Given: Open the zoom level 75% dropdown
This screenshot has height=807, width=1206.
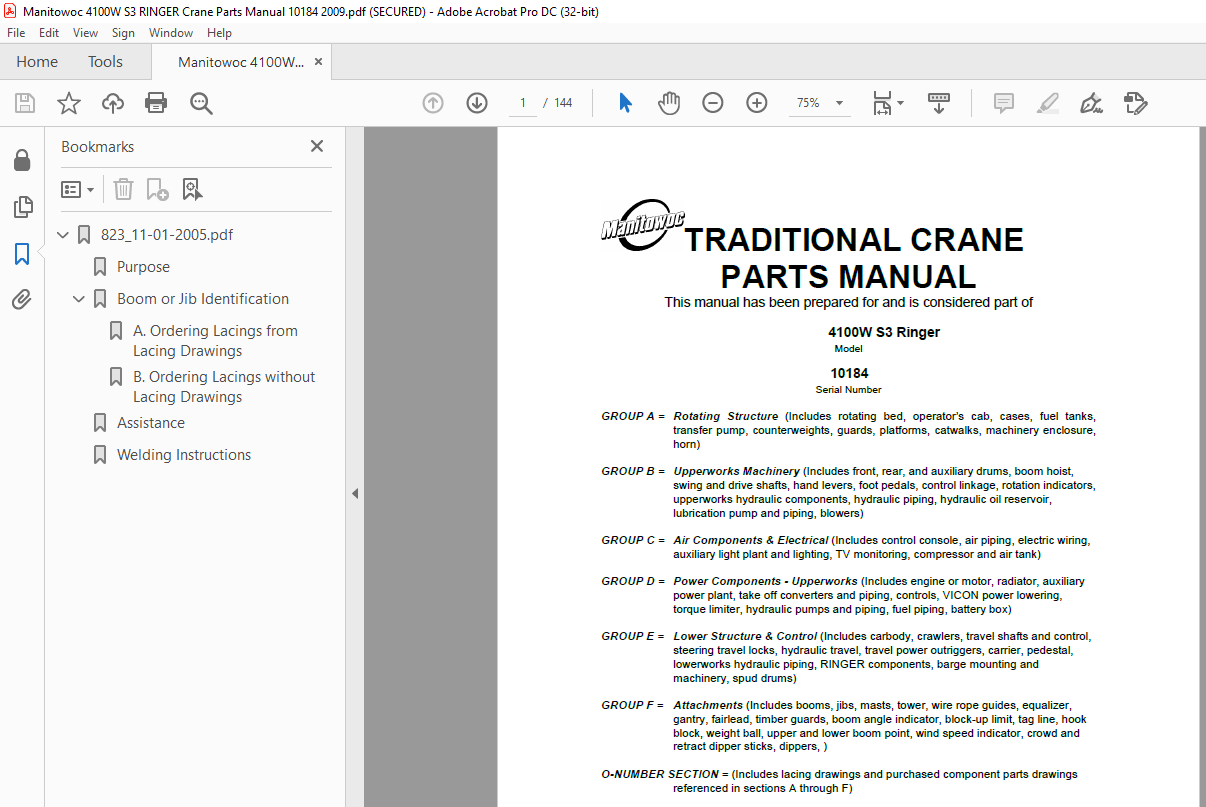Looking at the screenshot, I should click(820, 103).
